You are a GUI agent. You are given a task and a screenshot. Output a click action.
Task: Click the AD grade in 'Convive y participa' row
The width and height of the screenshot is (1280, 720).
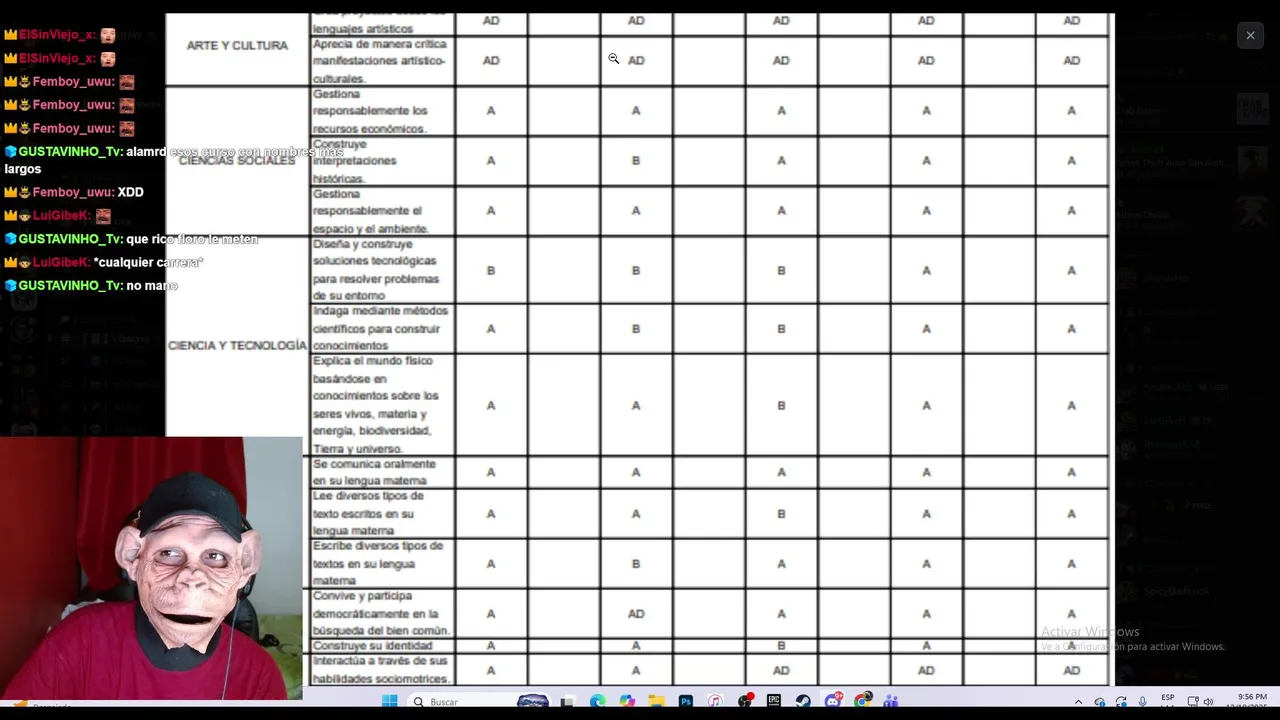[636, 614]
